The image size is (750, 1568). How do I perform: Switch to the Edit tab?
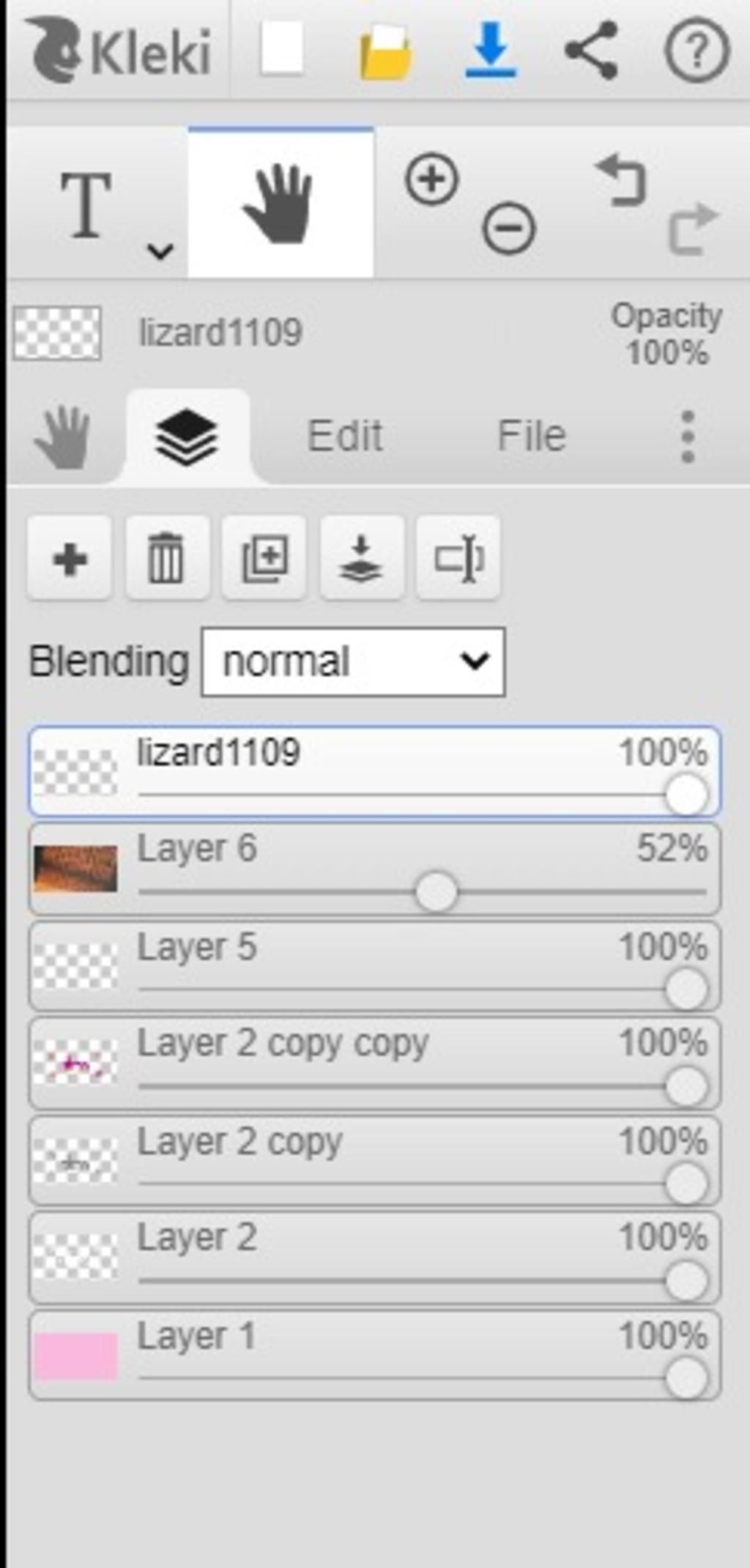pos(345,436)
